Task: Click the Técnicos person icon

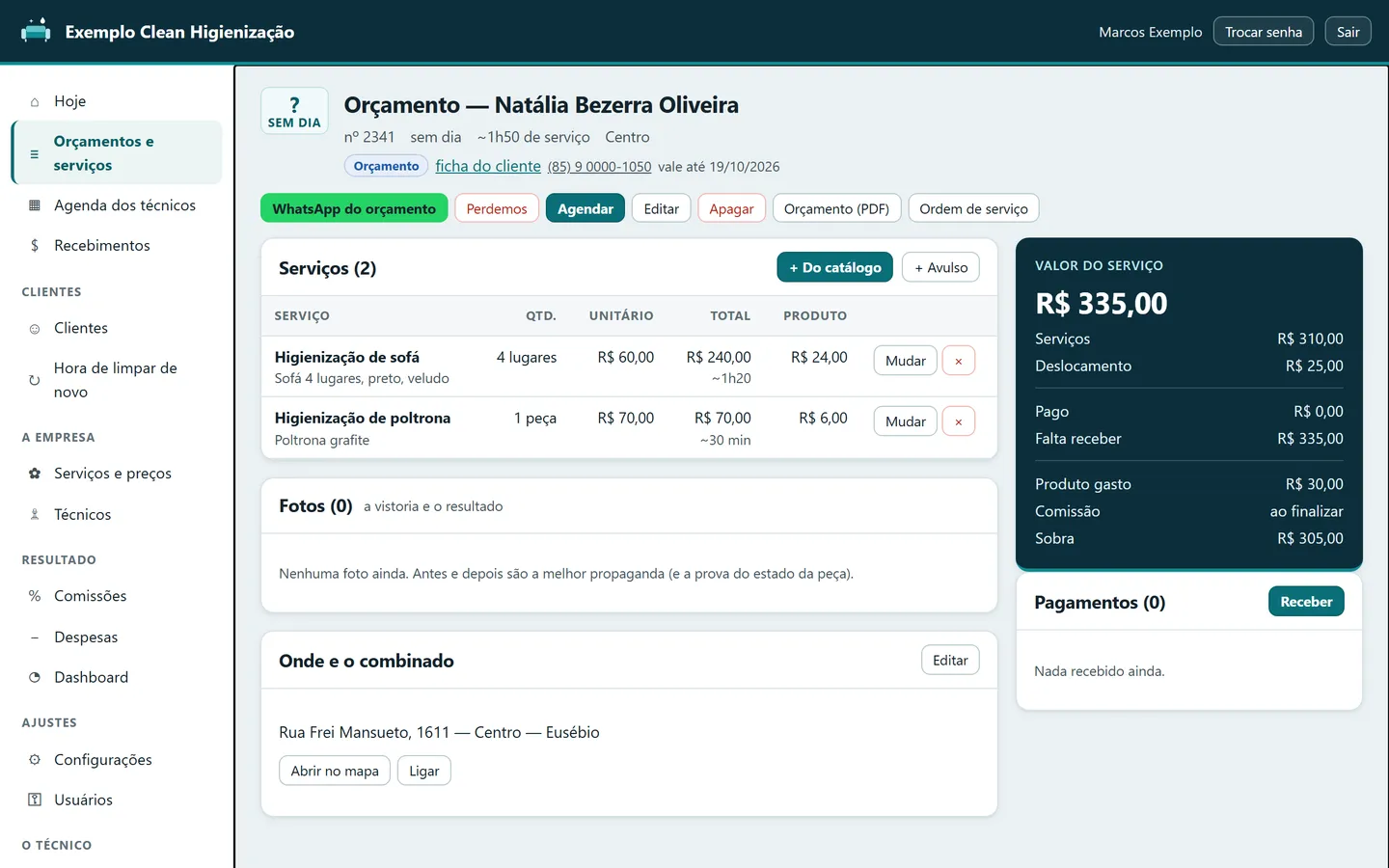Action: click(x=35, y=515)
